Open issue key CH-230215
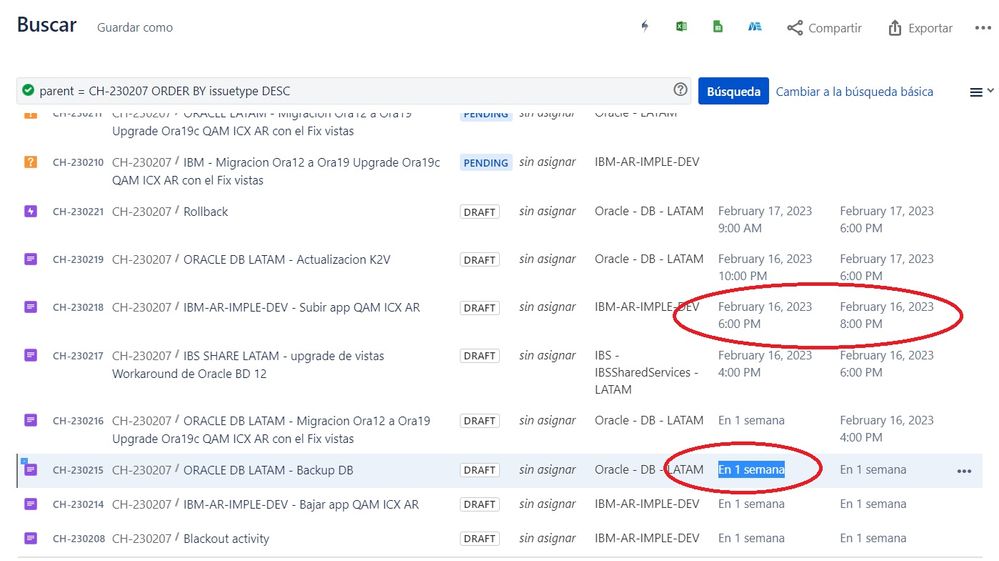Screen dimensions: 999x561 [78, 470]
